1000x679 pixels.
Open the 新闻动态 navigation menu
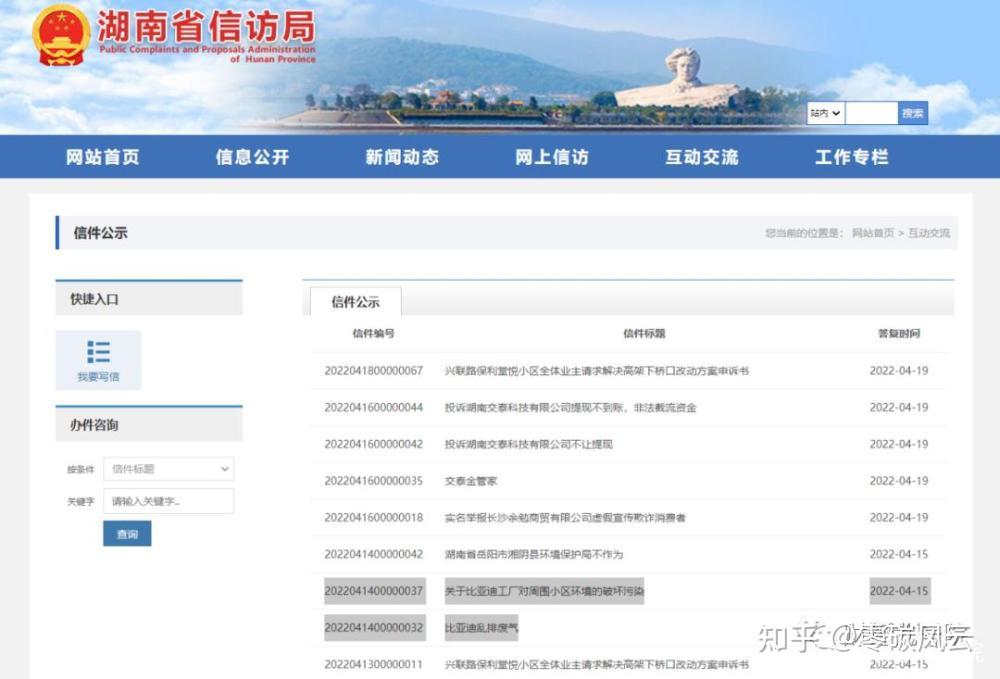coord(400,157)
